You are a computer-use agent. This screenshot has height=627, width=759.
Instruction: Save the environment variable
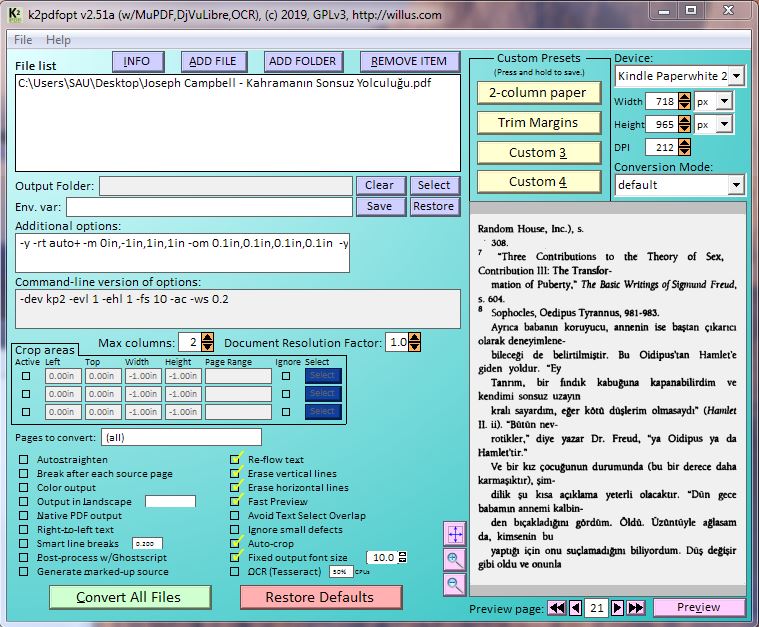click(x=380, y=206)
